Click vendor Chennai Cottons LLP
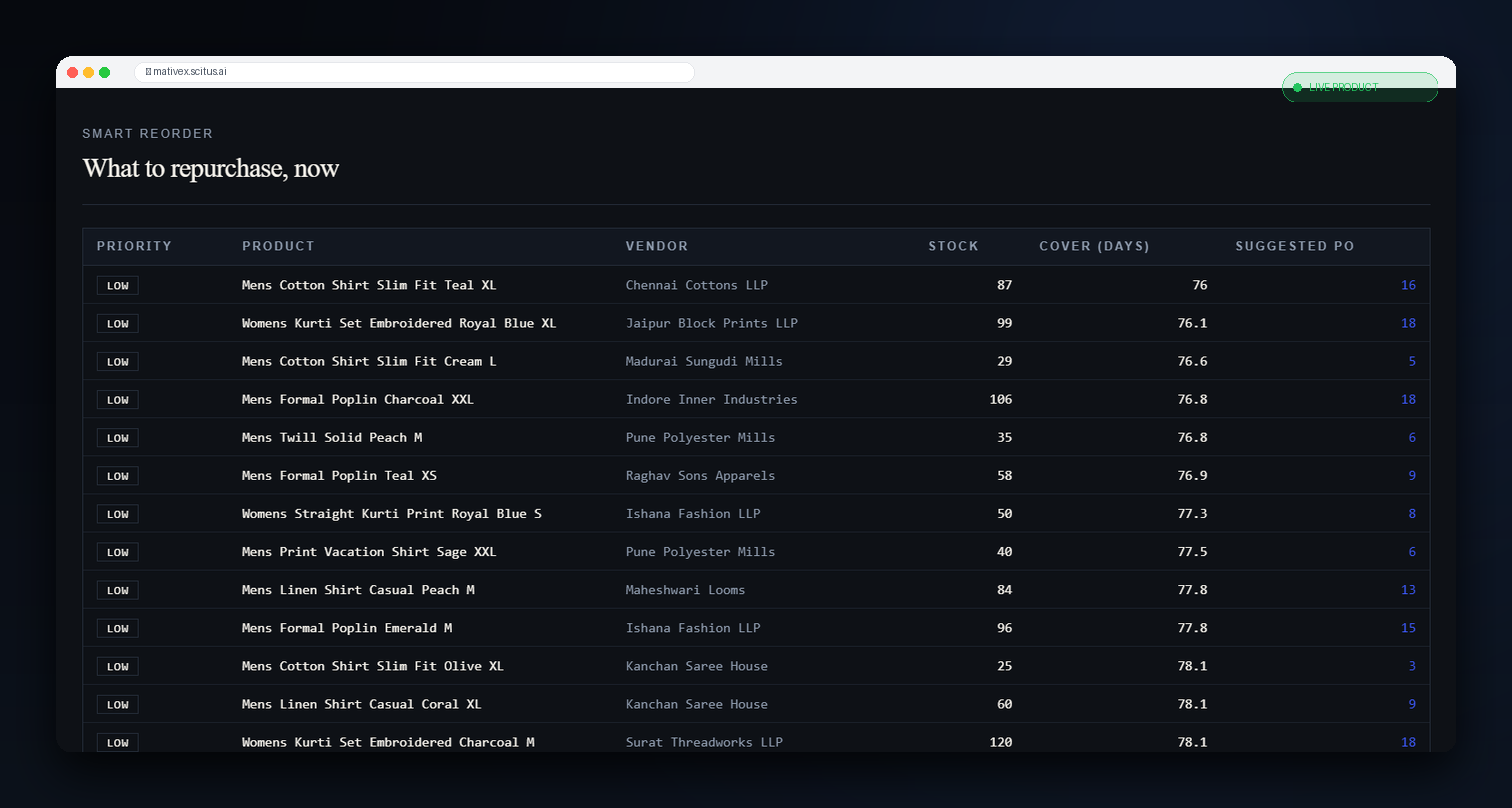This screenshot has height=808, width=1512. pos(697,285)
